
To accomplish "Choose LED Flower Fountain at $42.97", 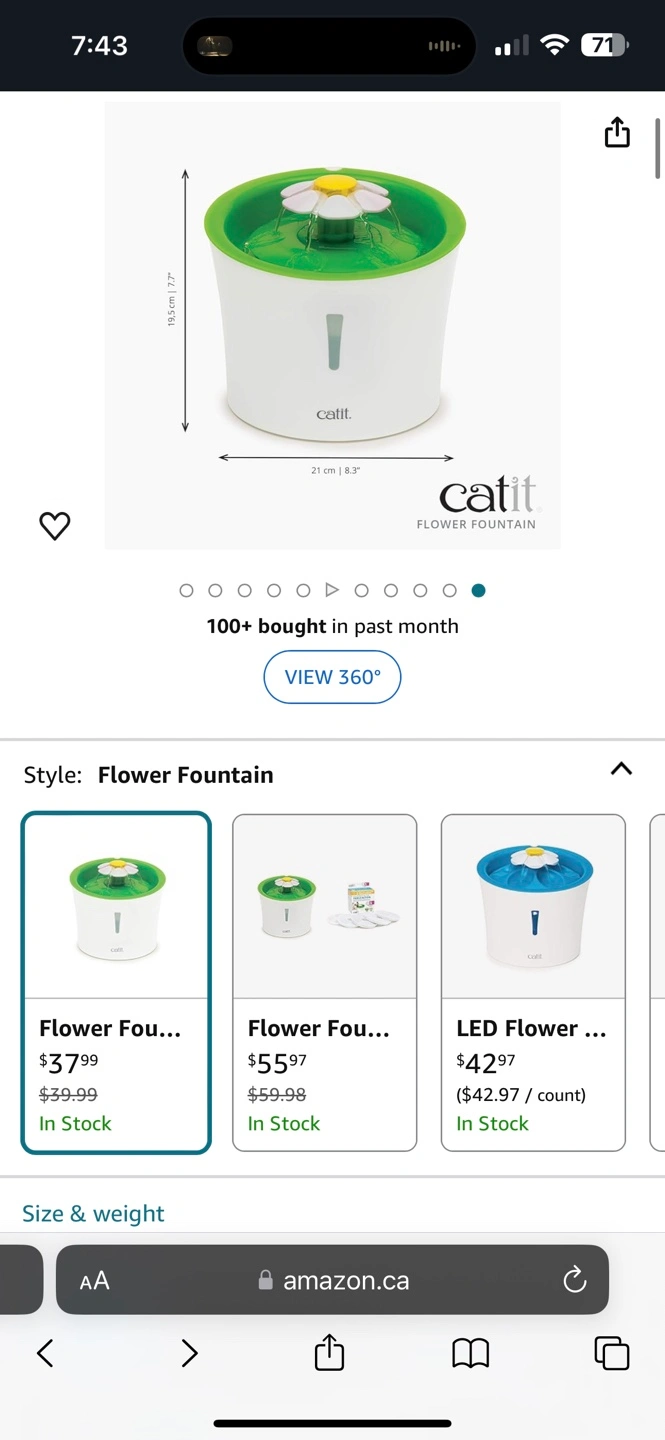I will pyautogui.click(x=533, y=982).
